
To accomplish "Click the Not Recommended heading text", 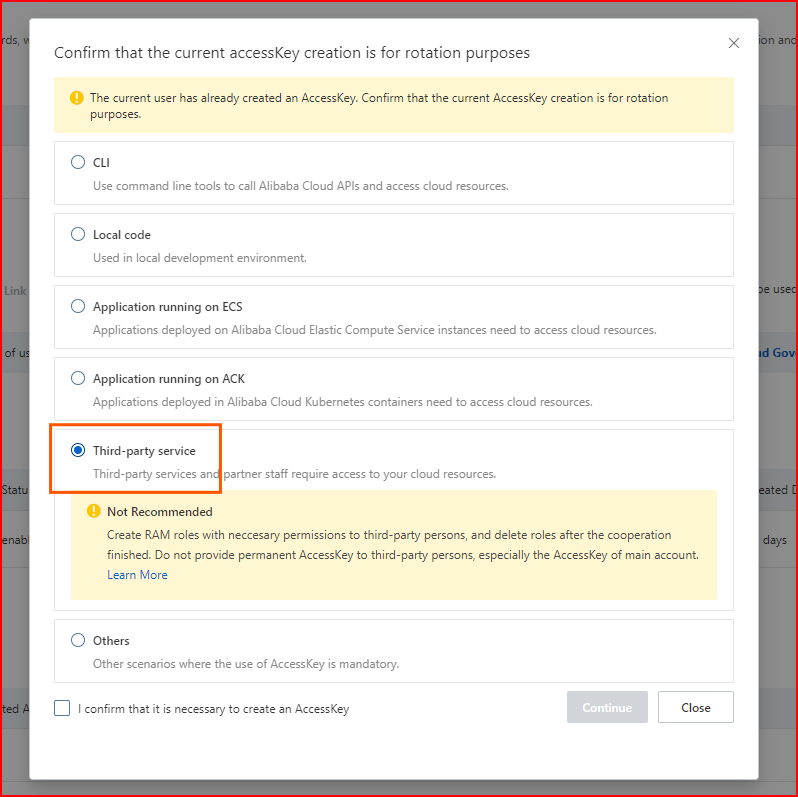I will [x=159, y=512].
